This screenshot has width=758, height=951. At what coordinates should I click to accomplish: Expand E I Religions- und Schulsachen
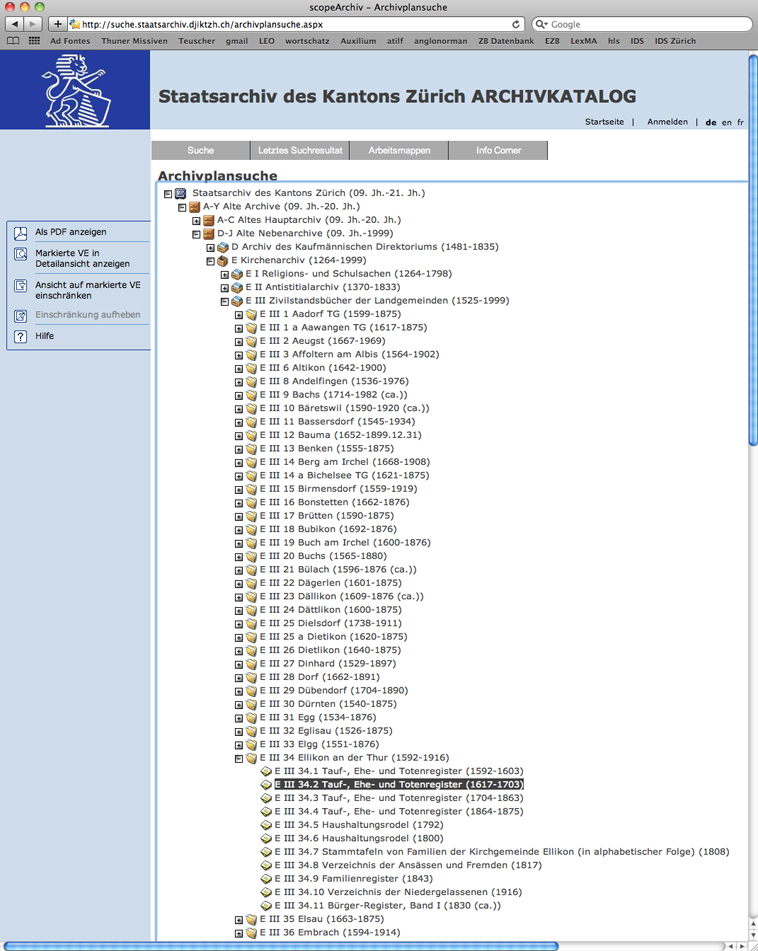point(224,275)
